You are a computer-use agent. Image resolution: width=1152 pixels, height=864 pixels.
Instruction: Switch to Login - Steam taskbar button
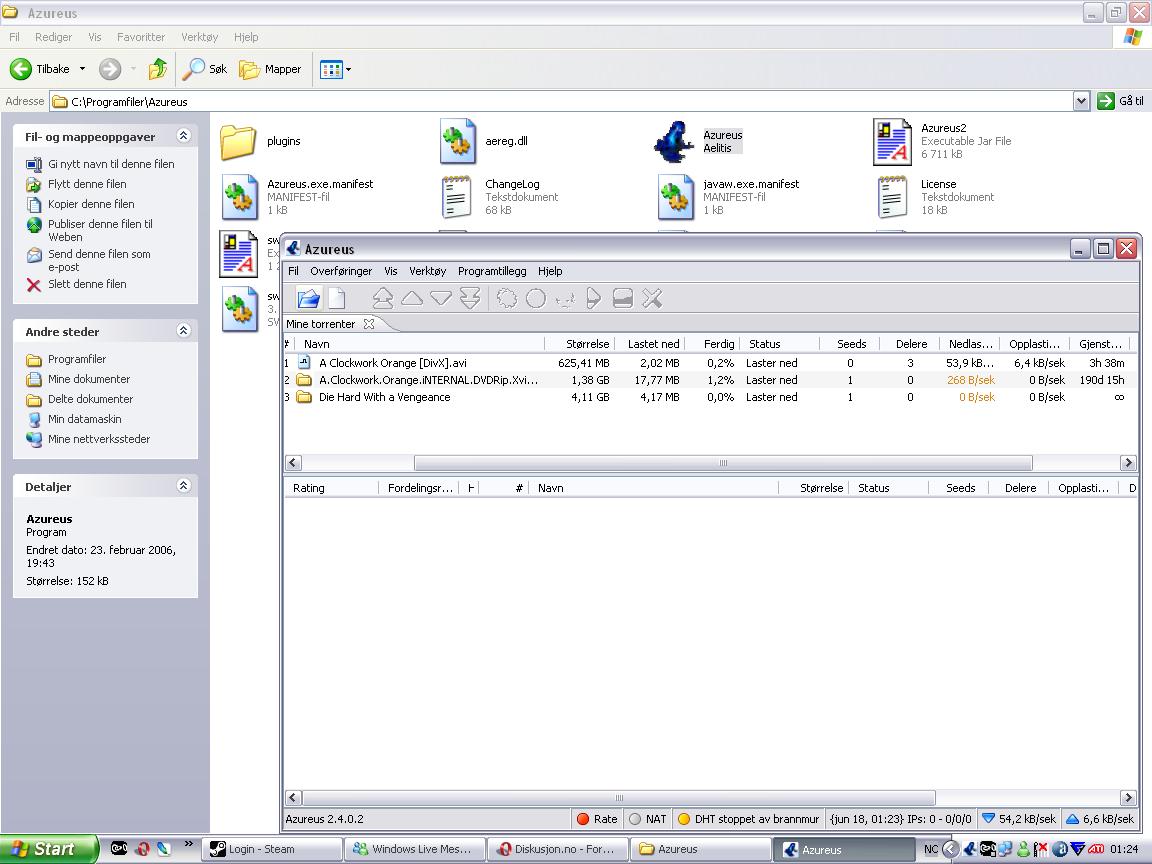[272, 849]
